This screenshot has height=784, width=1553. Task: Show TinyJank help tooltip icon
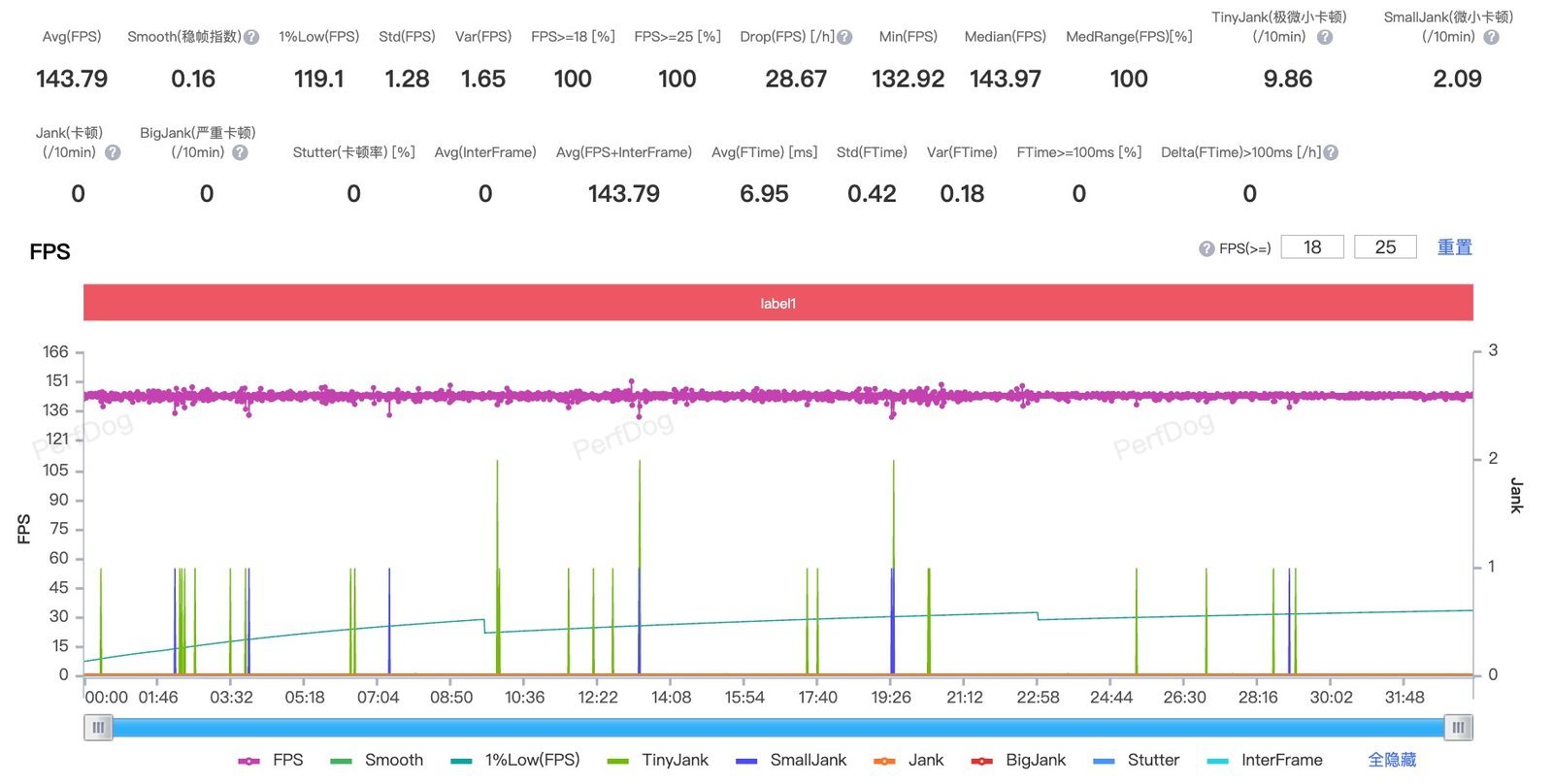click(1325, 37)
